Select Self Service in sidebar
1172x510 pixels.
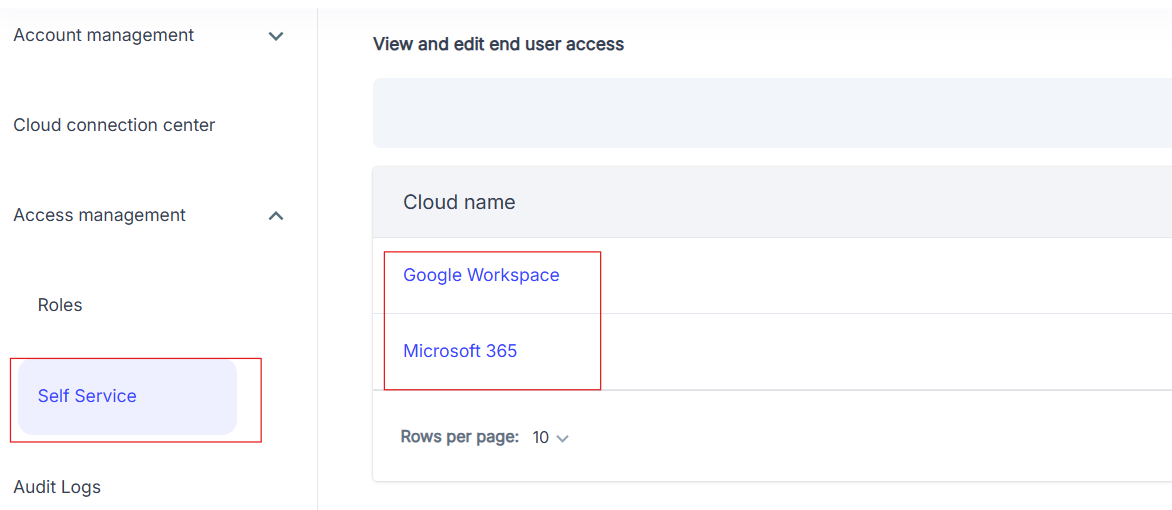tap(127, 396)
